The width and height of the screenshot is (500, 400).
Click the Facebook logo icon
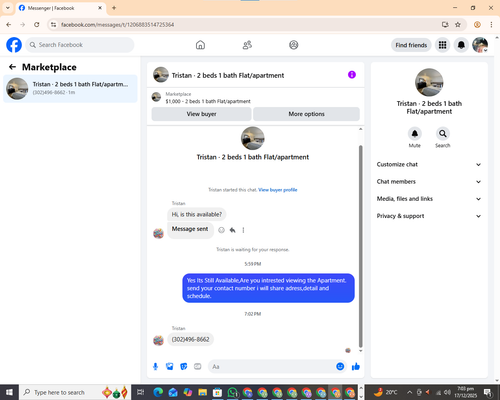coord(14,45)
